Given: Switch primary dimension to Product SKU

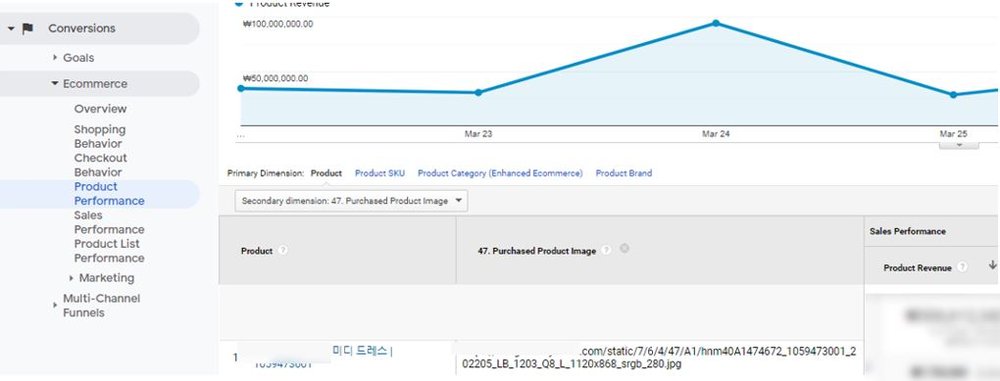Looking at the screenshot, I should point(379,173).
